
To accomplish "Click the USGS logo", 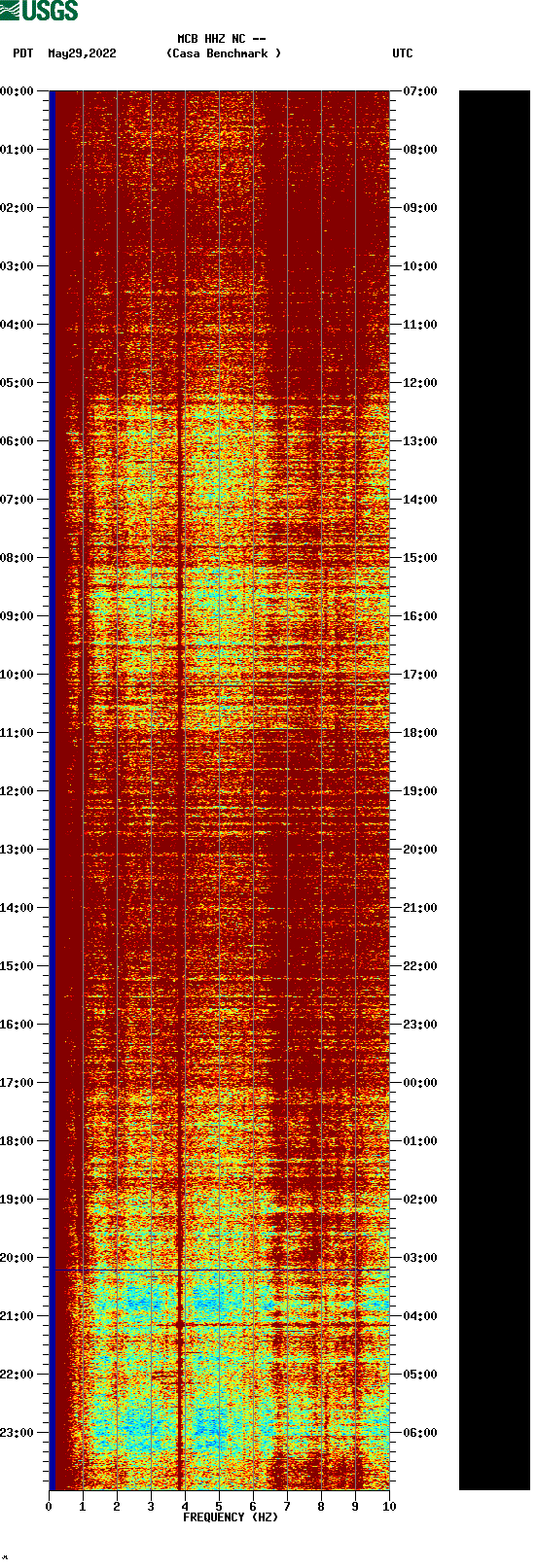I will pyautogui.click(x=39, y=11).
